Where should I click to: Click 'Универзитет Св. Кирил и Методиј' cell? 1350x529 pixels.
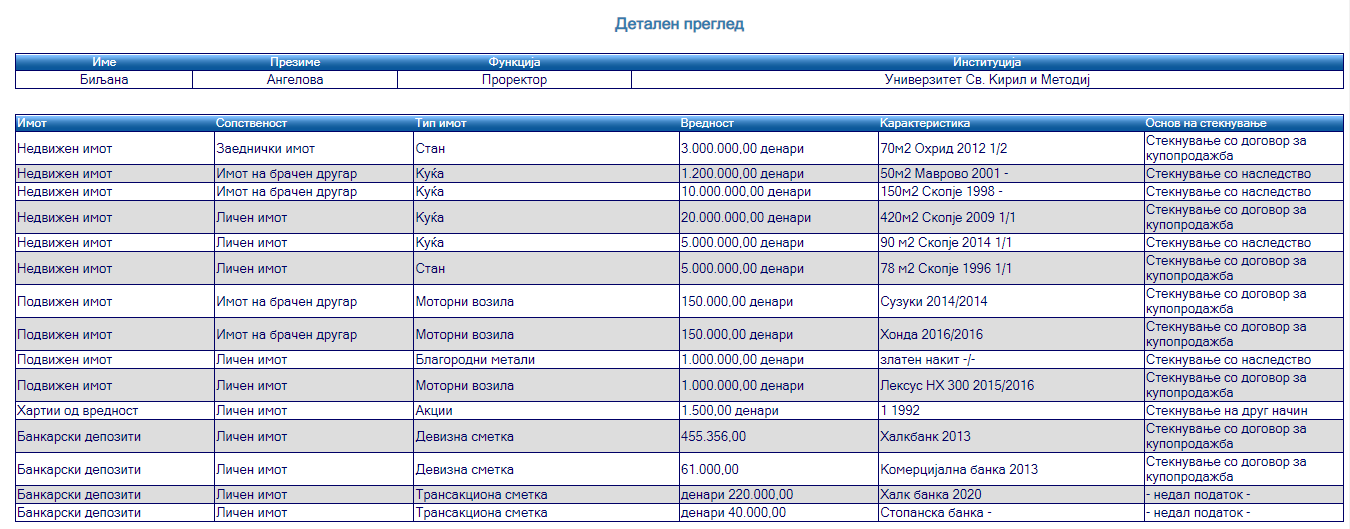tap(987, 80)
